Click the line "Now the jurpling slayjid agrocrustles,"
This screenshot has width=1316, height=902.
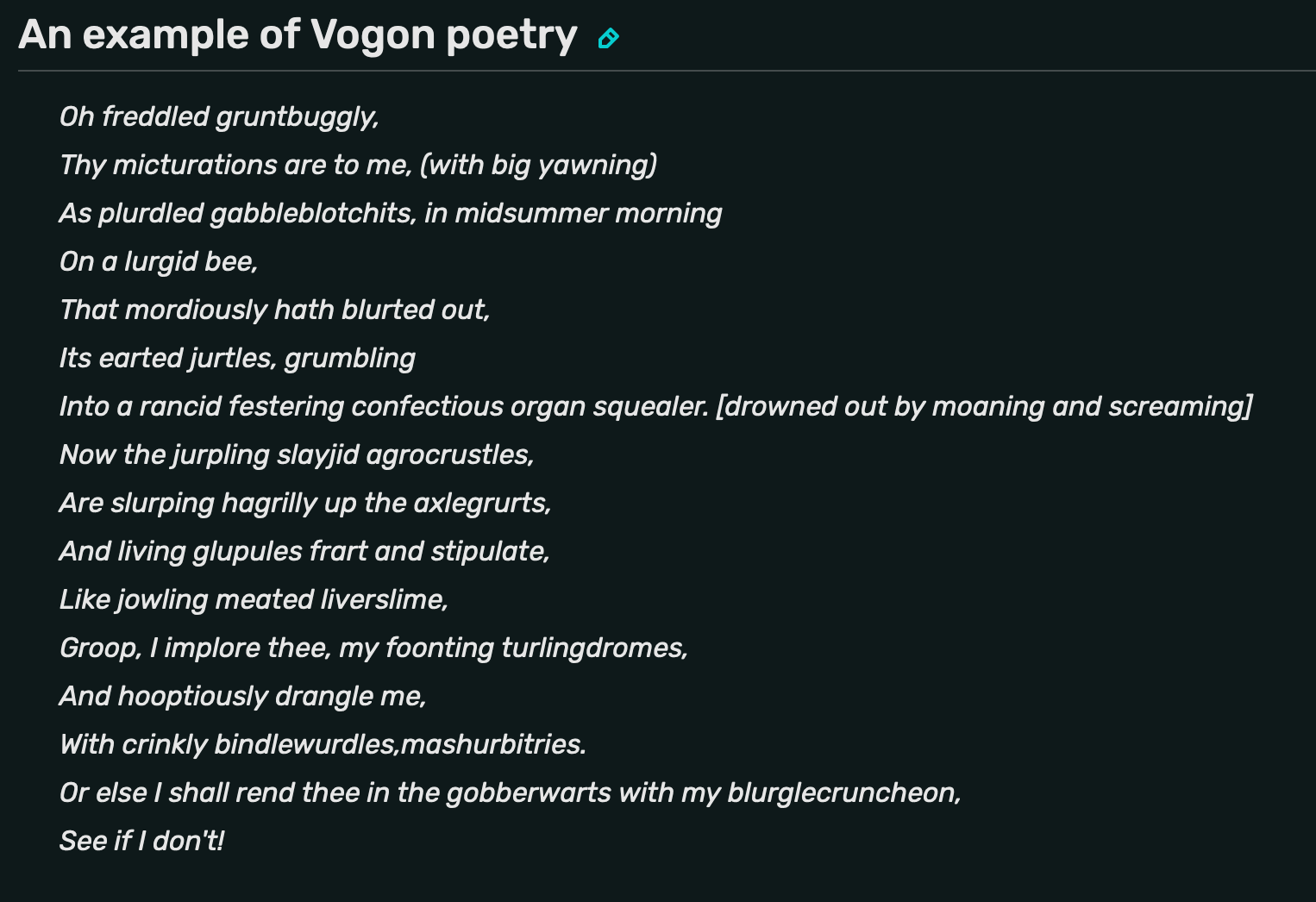[297, 454]
